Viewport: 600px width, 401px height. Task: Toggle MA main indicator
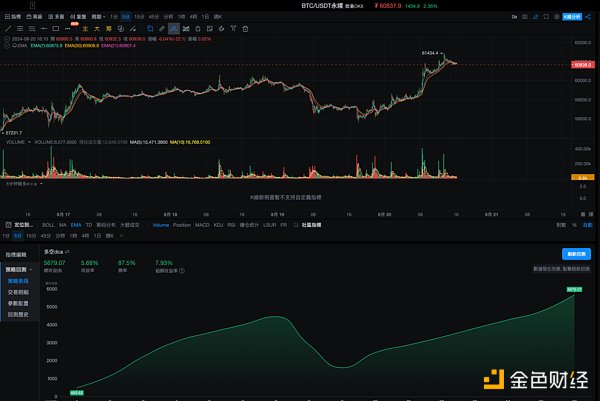coord(63,225)
